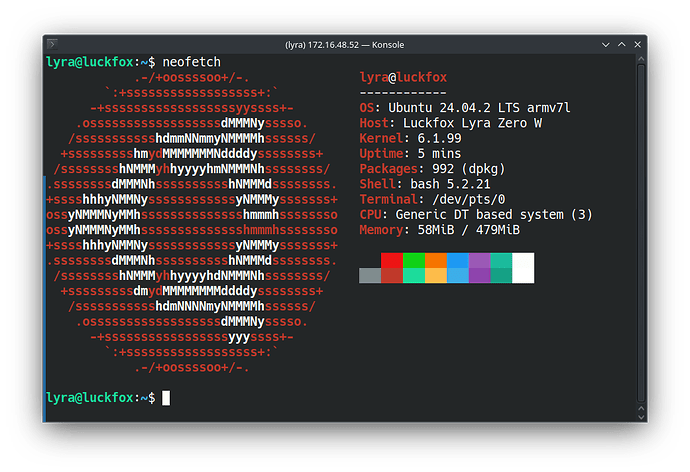Click the terminal vertical scrollbar track
Image resolution: width=690 pixels, height=472 pixels.
click(x=641, y=233)
